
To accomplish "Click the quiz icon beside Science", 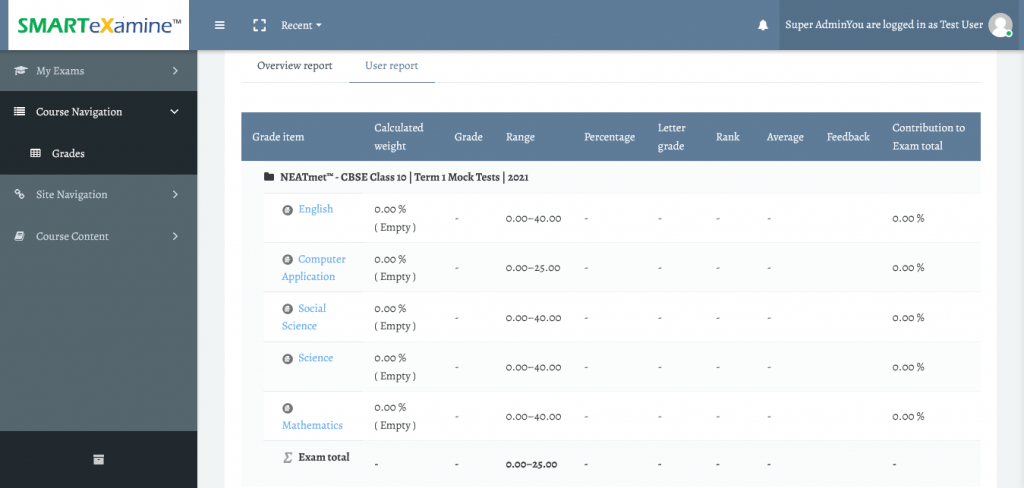I will click(x=287, y=359).
